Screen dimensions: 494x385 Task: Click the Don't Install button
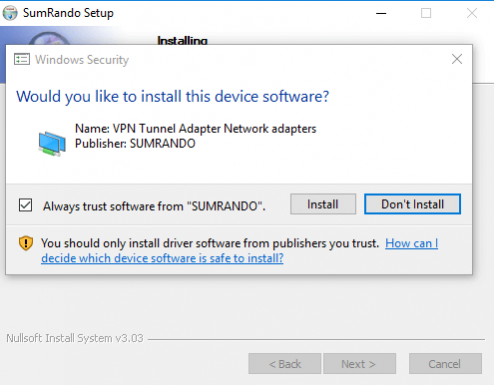412,204
